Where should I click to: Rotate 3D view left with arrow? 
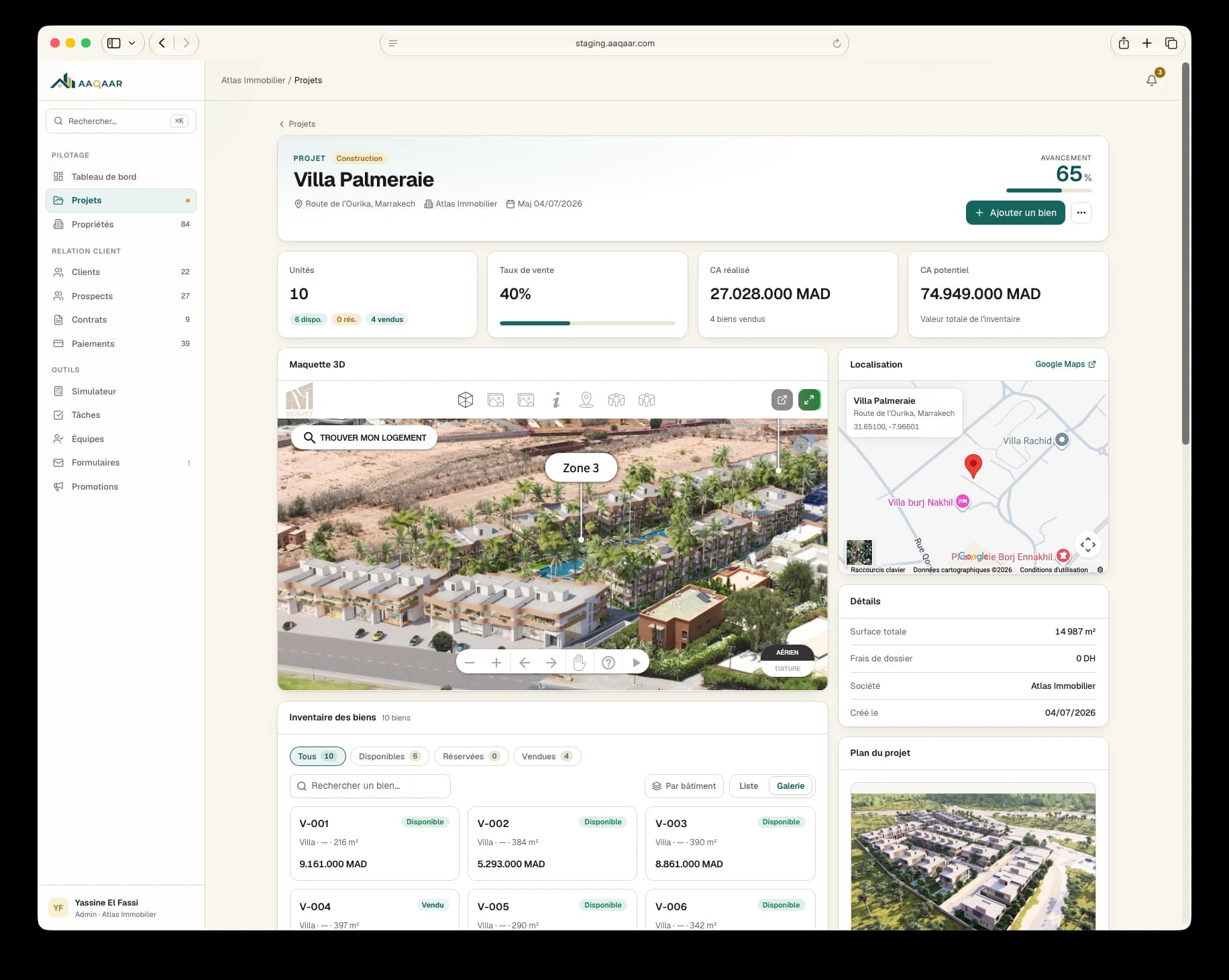pyautogui.click(x=525, y=663)
